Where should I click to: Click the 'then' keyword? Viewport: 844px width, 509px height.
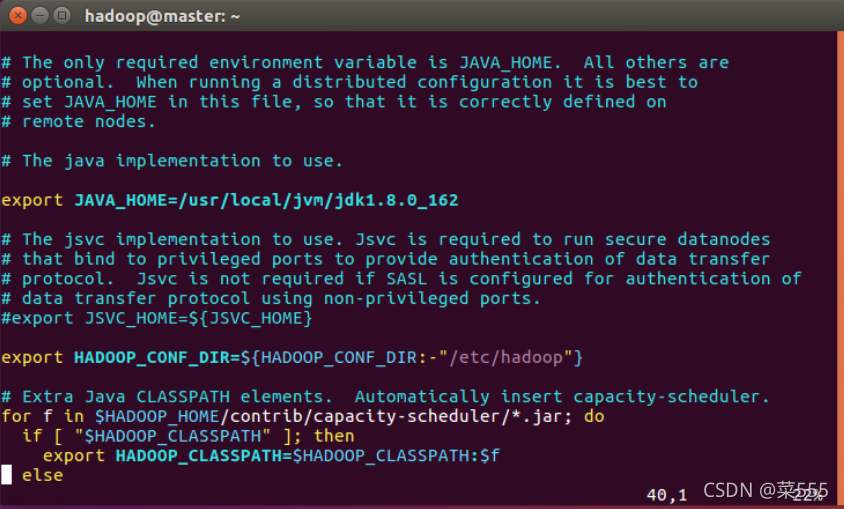point(334,436)
